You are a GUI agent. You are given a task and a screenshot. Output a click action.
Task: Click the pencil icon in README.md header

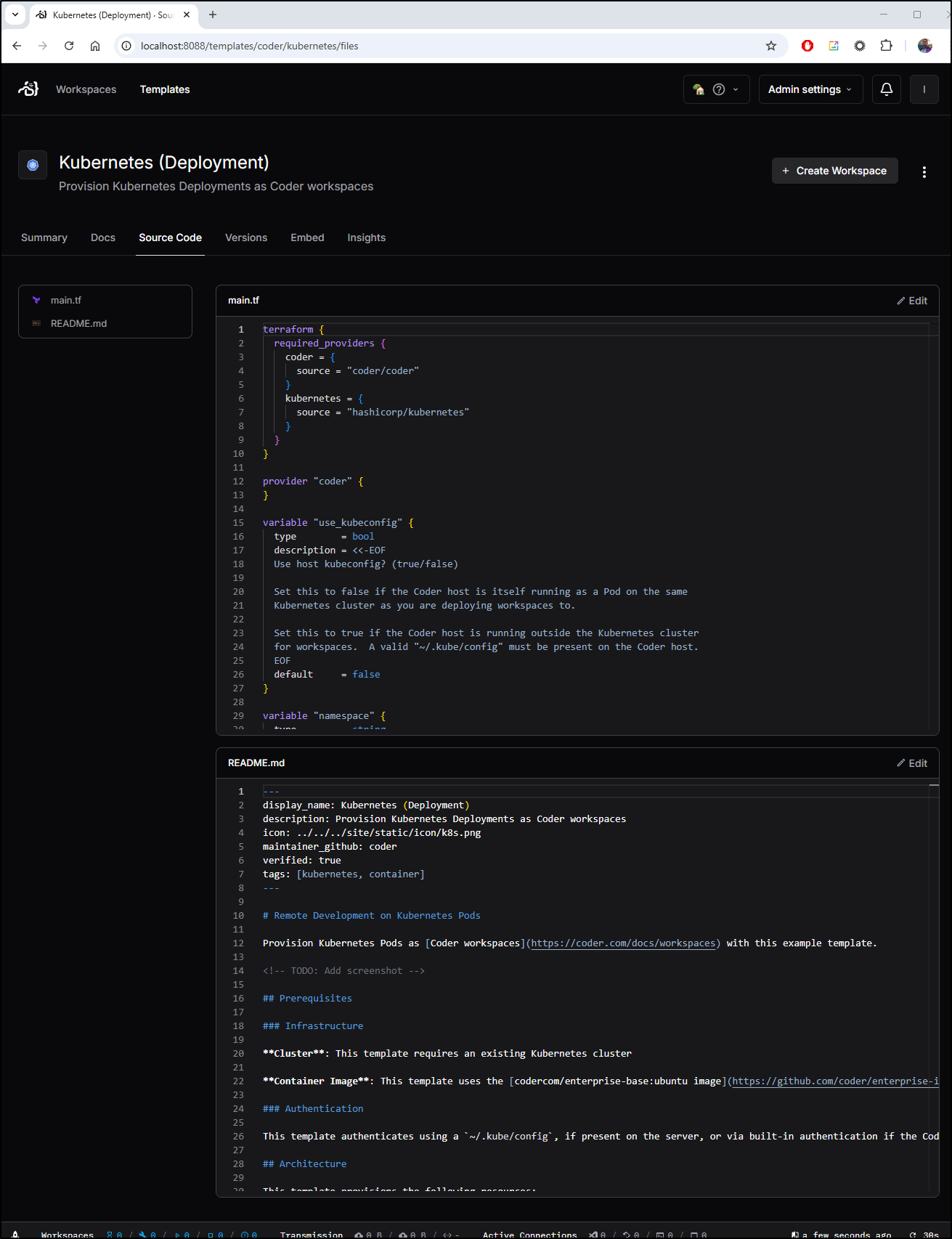click(901, 763)
